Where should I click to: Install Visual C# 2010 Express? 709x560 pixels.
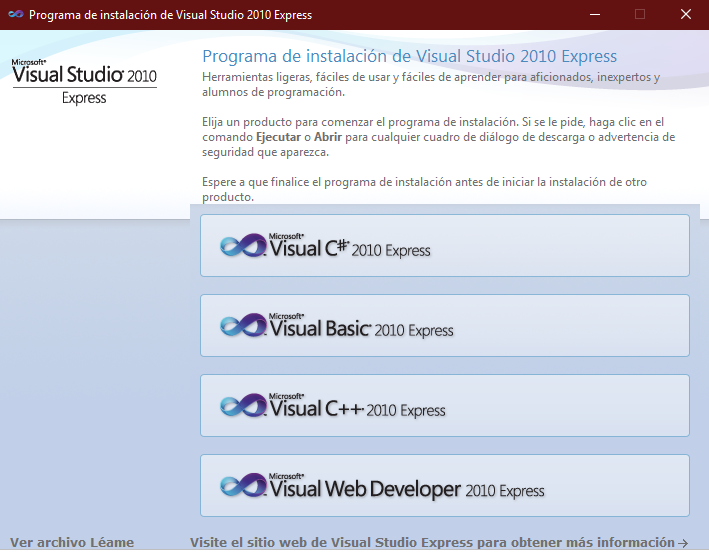click(x=445, y=245)
